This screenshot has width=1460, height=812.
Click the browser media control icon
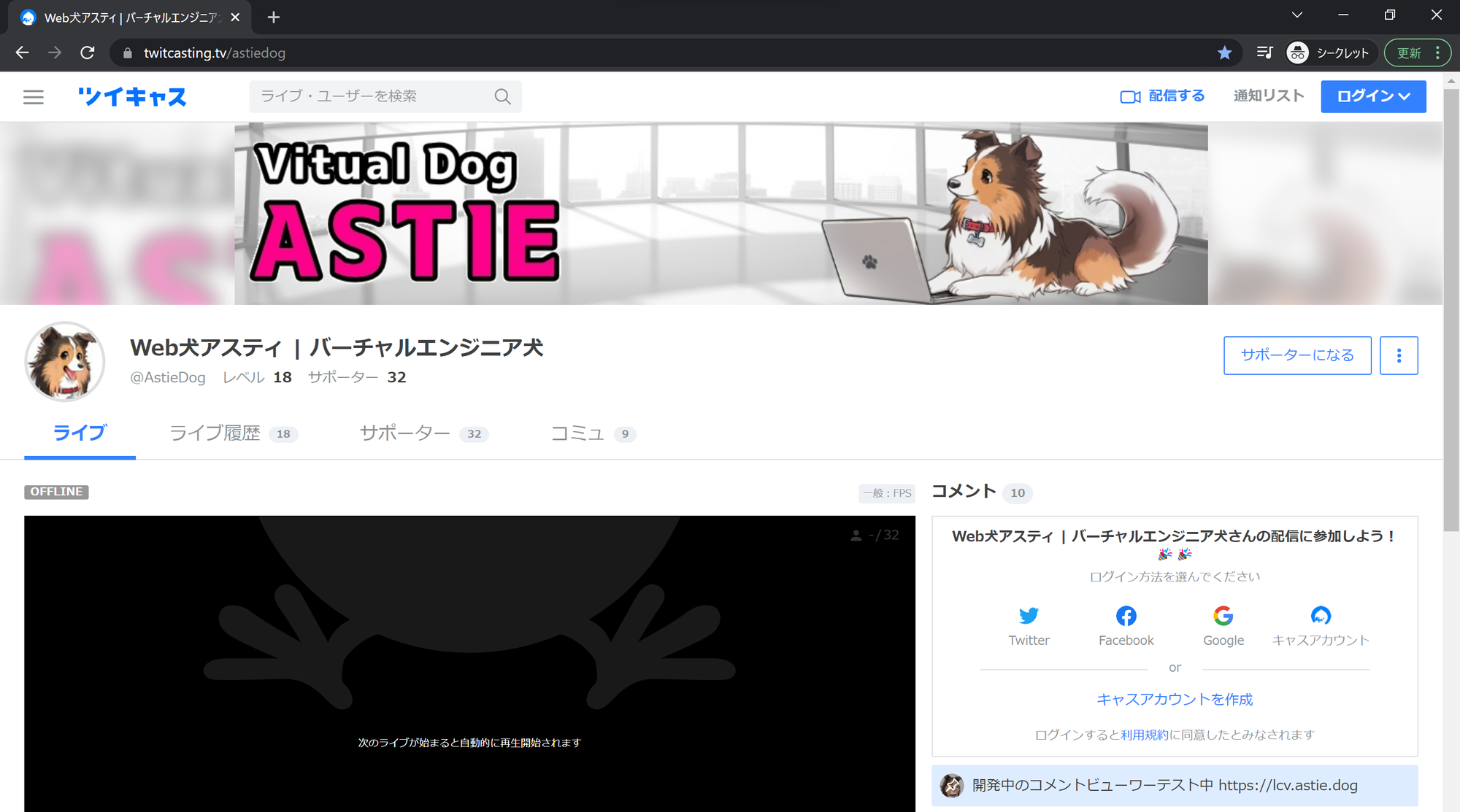[x=1264, y=53]
